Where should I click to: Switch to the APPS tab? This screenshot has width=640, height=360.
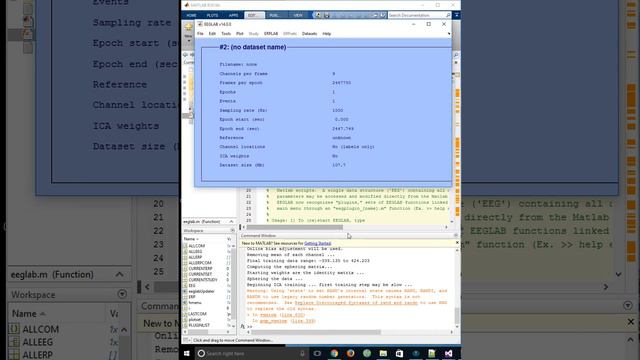233,15
